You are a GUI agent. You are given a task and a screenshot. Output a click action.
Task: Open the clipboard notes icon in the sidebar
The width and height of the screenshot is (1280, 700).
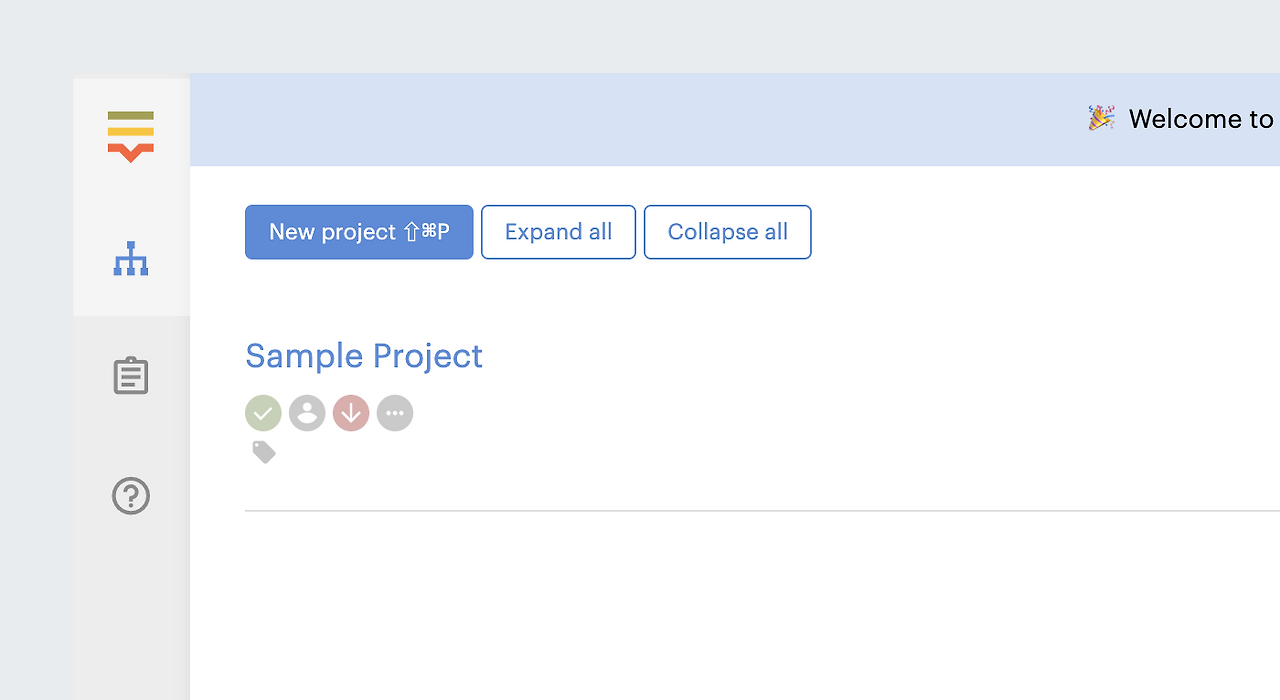pyautogui.click(x=130, y=375)
